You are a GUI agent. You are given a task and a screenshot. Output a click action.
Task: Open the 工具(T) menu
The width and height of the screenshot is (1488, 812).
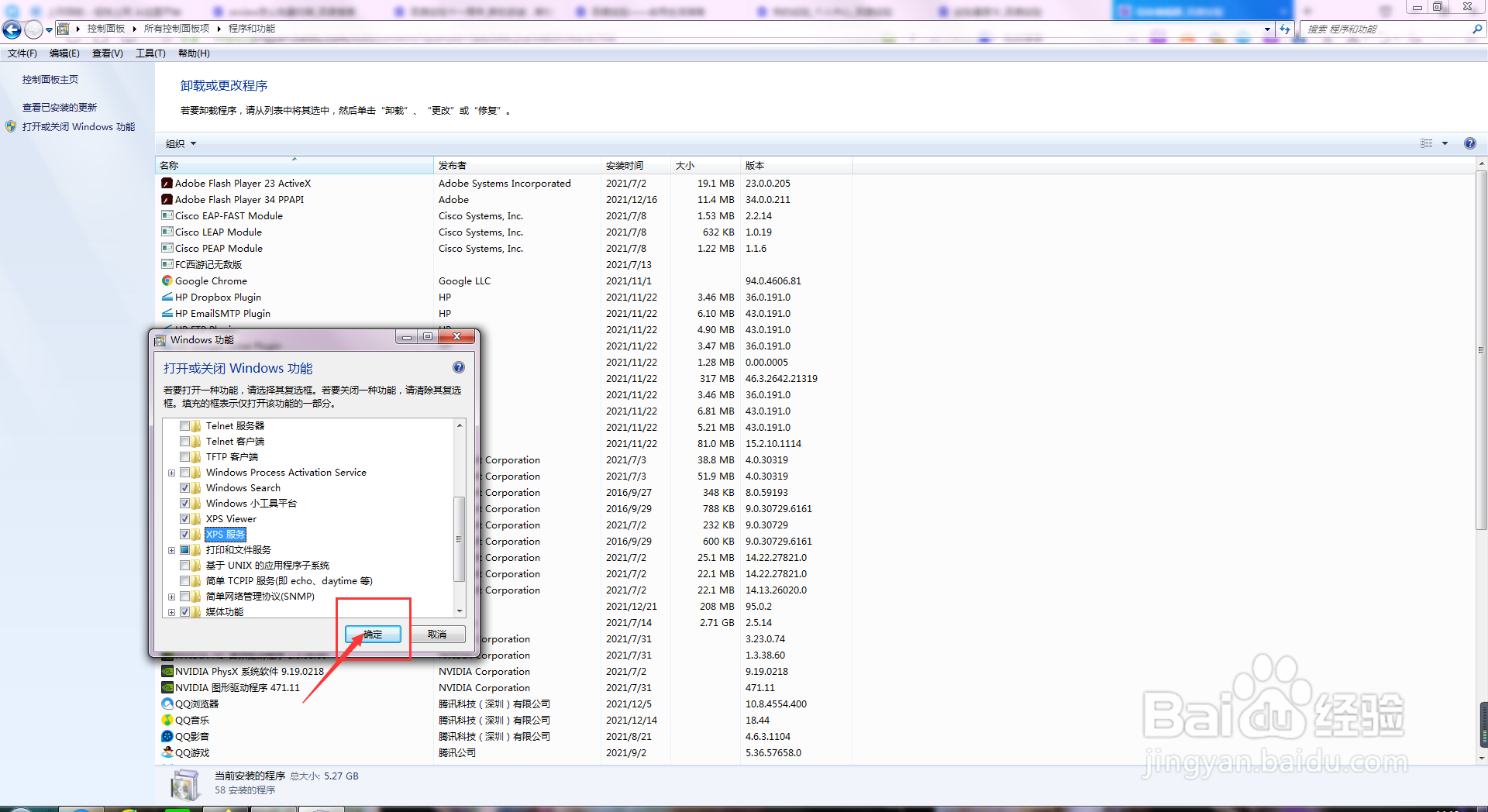pos(150,53)
